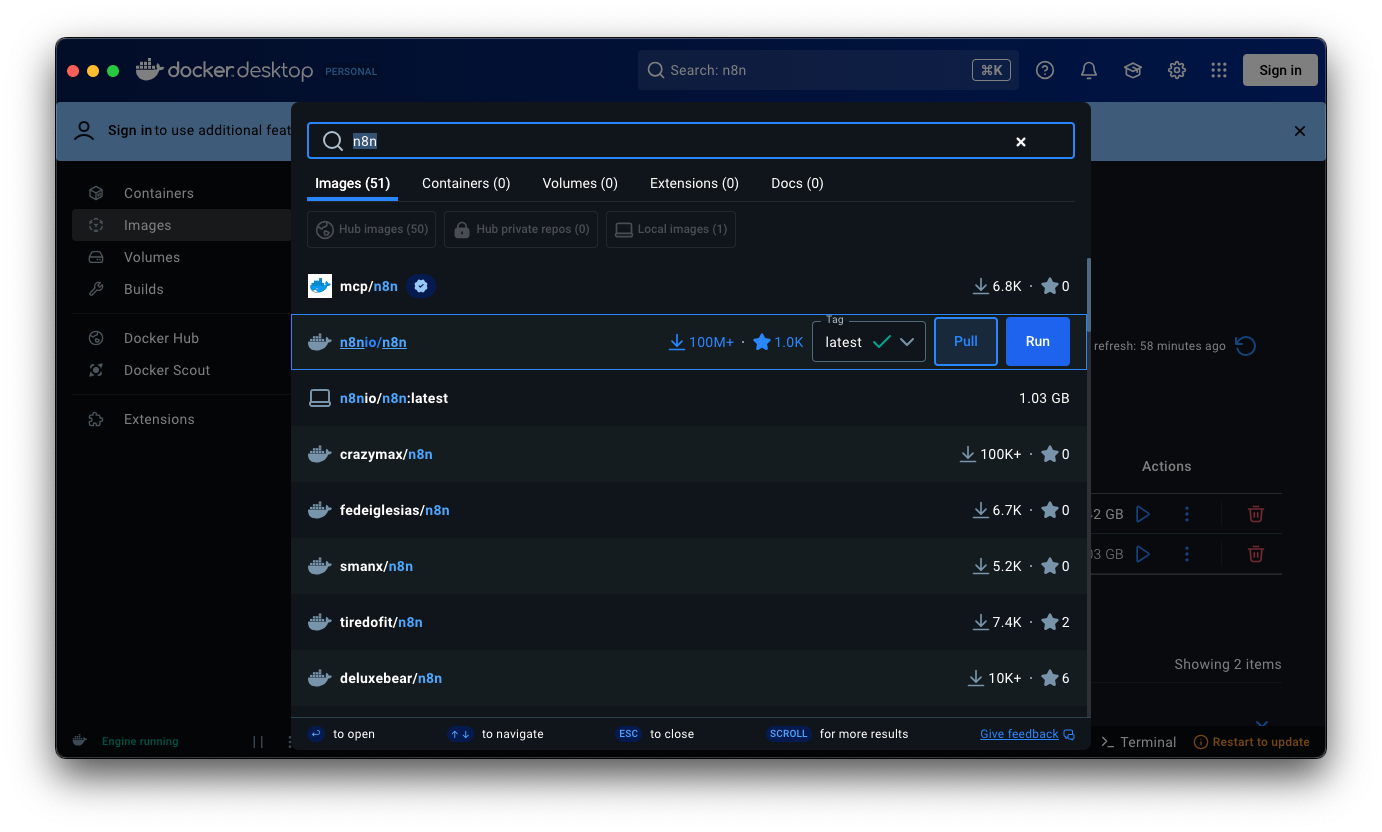Pause the Docker engine in status bar
Image resolution: width=1382 pixels, height=832 pixels.
(258, 742)
